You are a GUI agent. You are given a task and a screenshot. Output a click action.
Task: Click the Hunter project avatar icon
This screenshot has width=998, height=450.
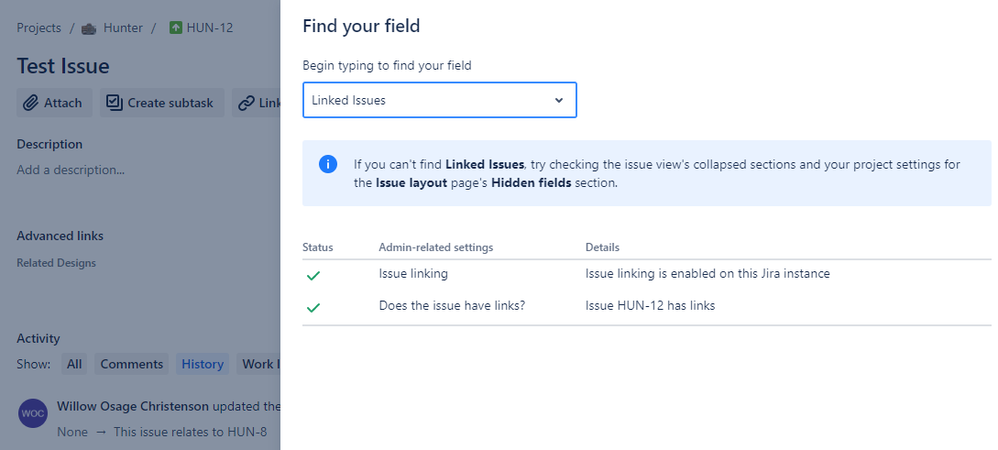89,29
